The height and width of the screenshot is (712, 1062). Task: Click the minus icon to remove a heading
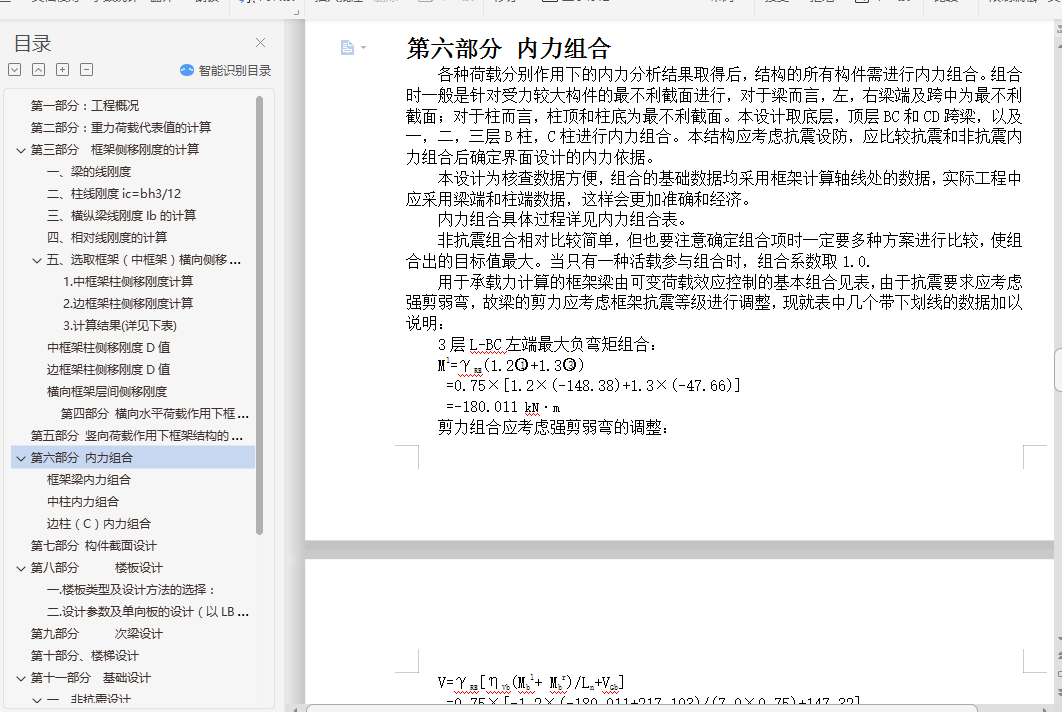86,70
